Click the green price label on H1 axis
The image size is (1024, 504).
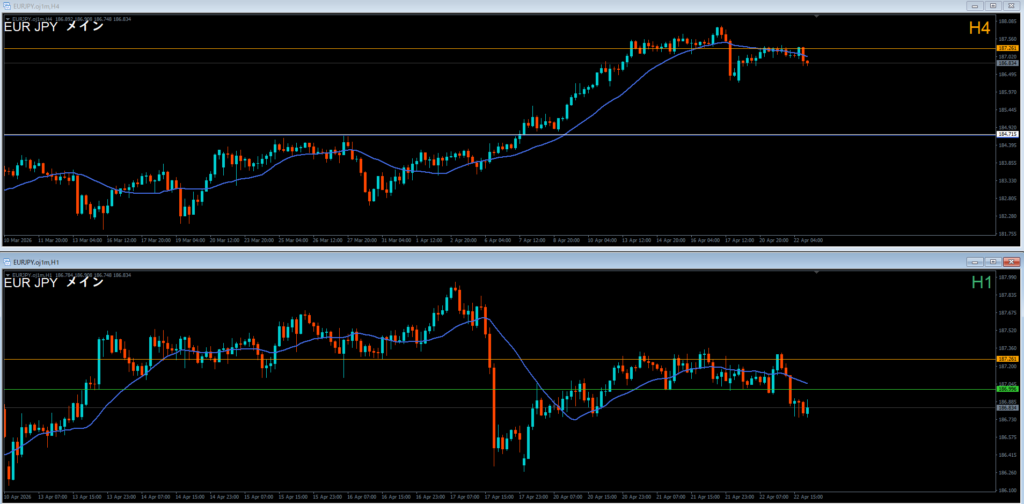tap(1007, 389)
